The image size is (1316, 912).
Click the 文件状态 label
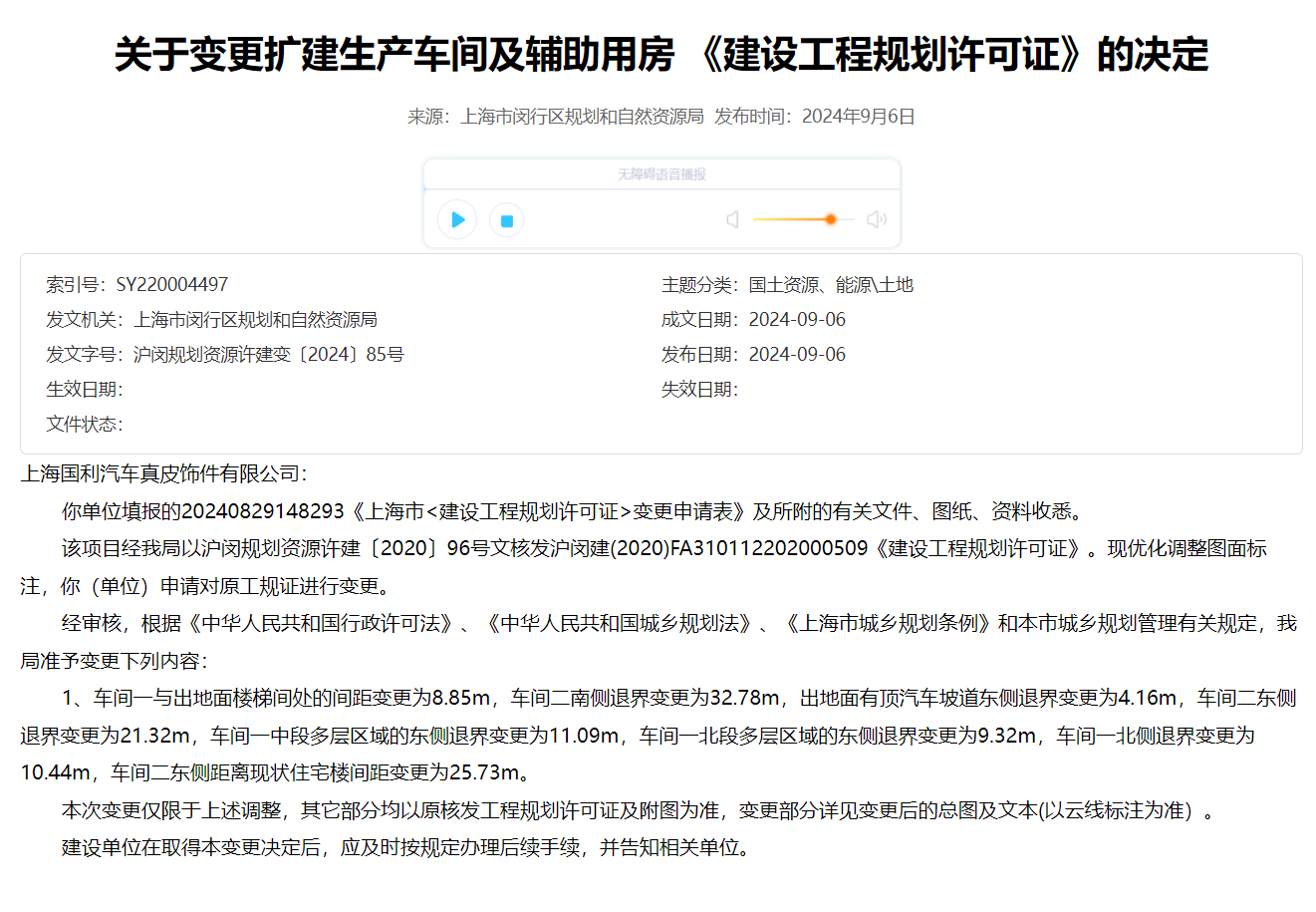point(84,425)
